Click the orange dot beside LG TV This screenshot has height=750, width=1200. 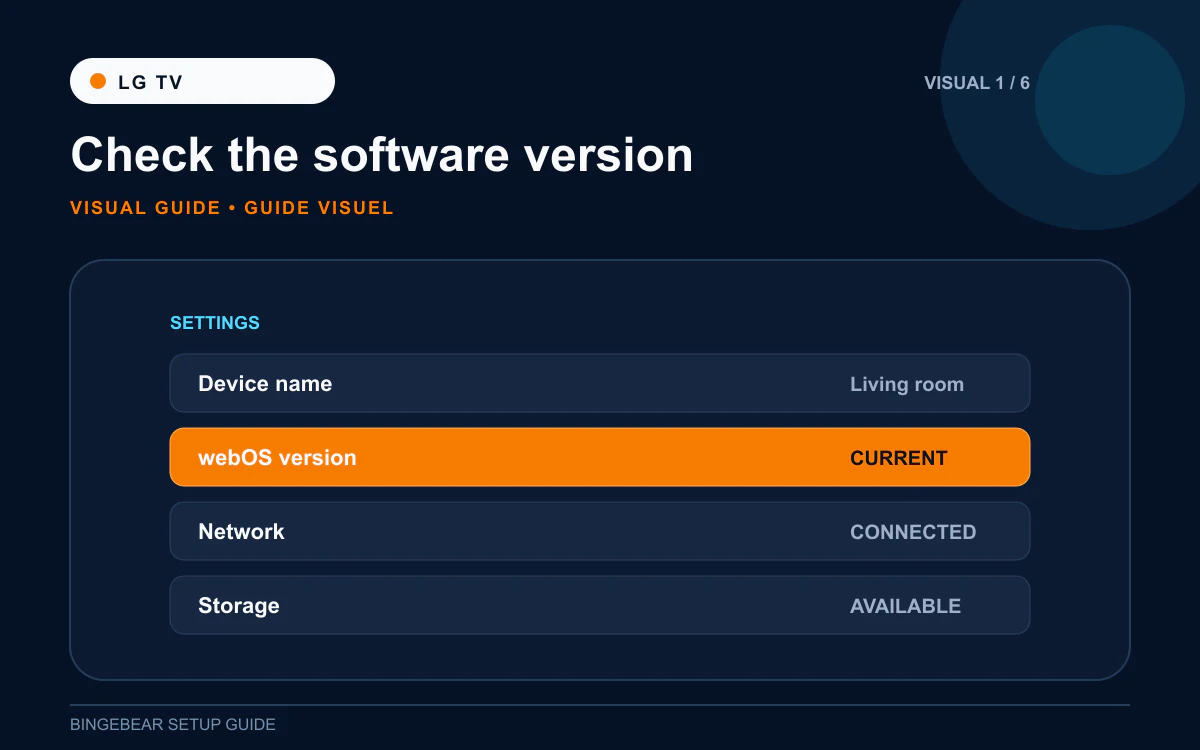(98, 81)
